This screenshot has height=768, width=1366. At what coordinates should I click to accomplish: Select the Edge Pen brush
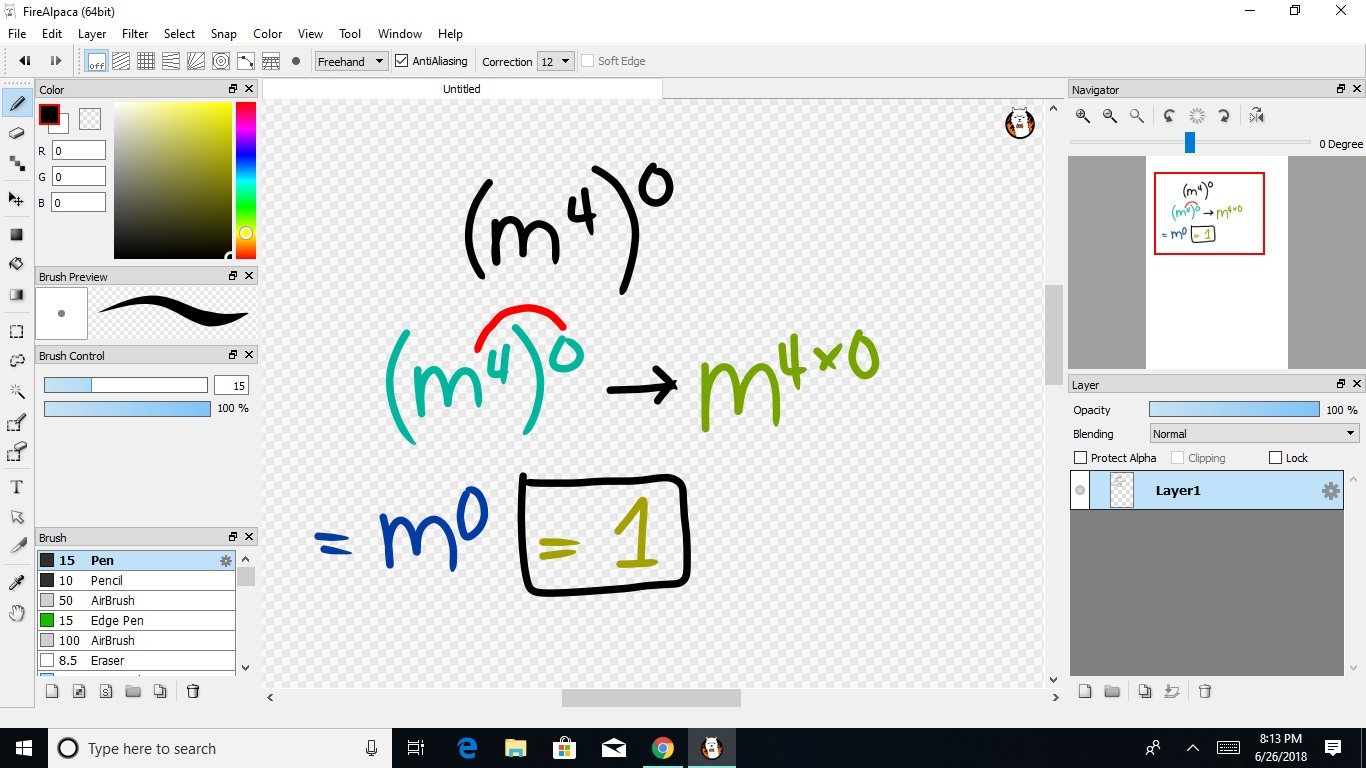point(117,621)
